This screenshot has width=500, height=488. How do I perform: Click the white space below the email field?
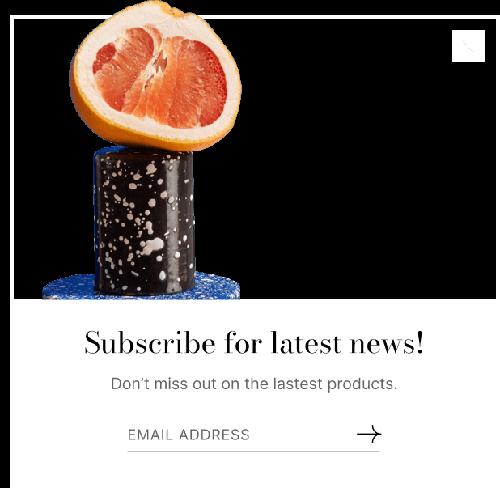point(254,472)
